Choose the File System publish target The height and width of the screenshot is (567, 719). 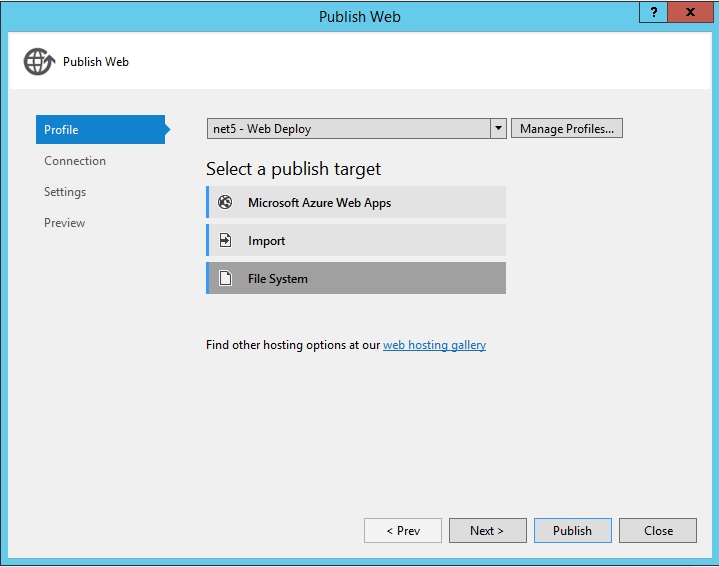356,278
